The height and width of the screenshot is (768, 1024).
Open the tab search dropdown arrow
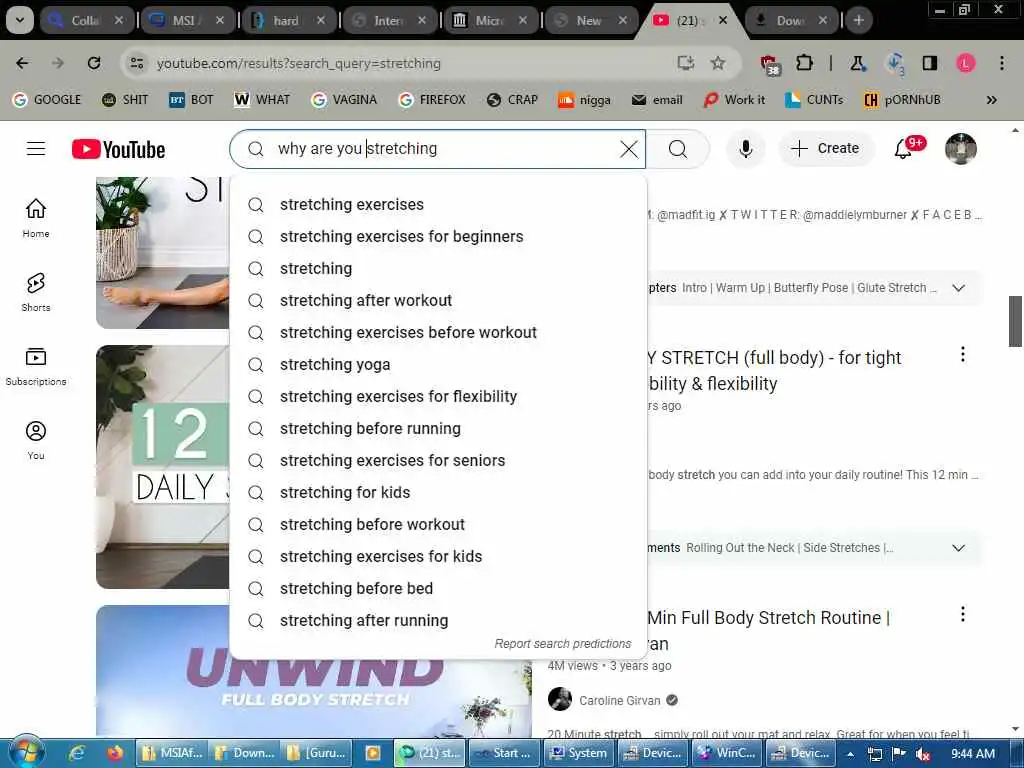(x=20, y=20)
